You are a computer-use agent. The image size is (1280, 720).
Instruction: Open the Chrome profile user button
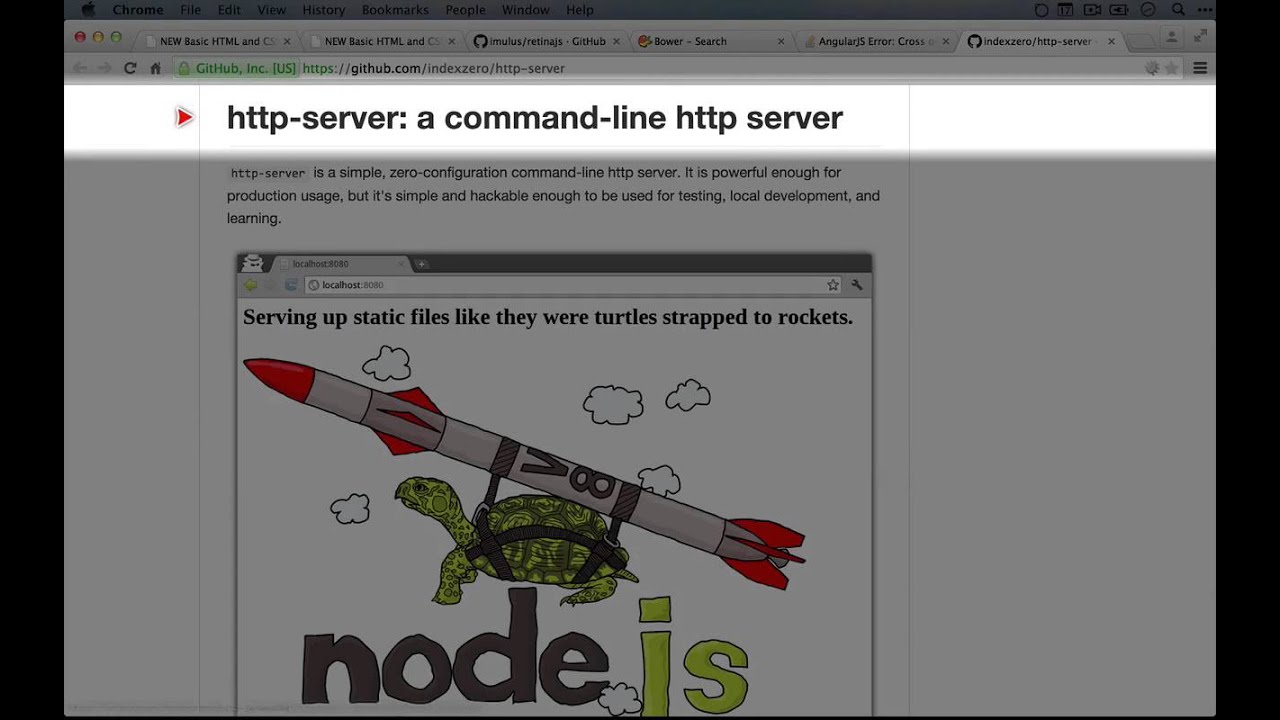(x=1171, y=37)
